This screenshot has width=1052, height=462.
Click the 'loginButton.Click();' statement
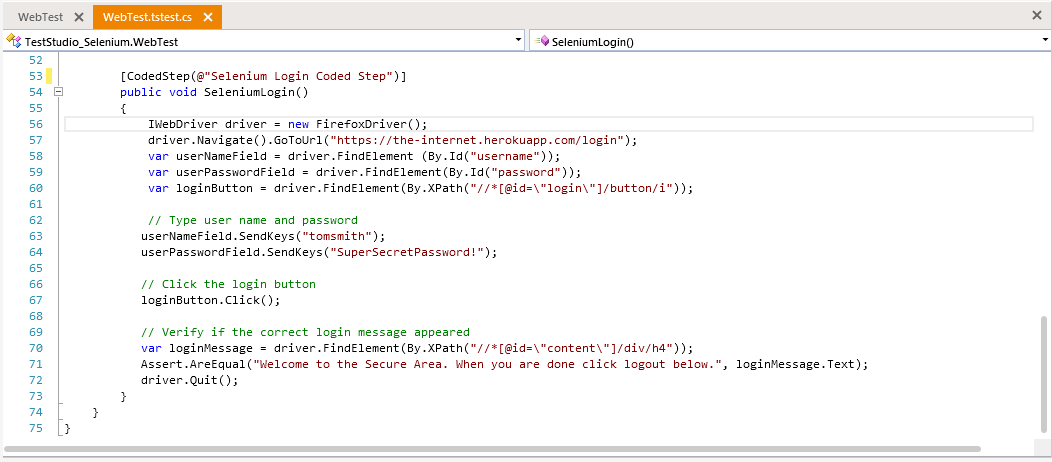click(211, 300)
